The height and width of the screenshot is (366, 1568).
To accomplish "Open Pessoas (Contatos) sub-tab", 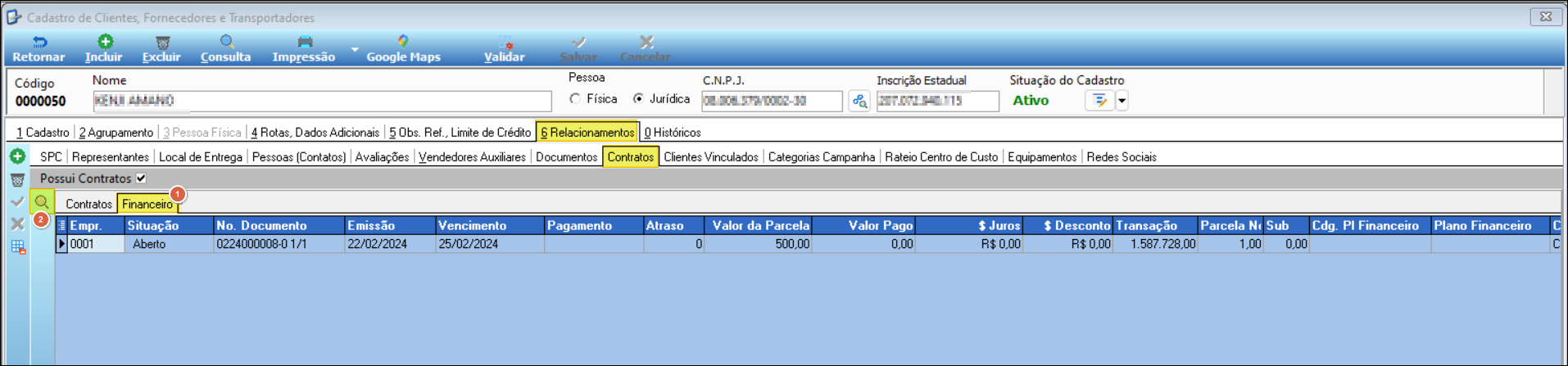I will pos(299,156).
